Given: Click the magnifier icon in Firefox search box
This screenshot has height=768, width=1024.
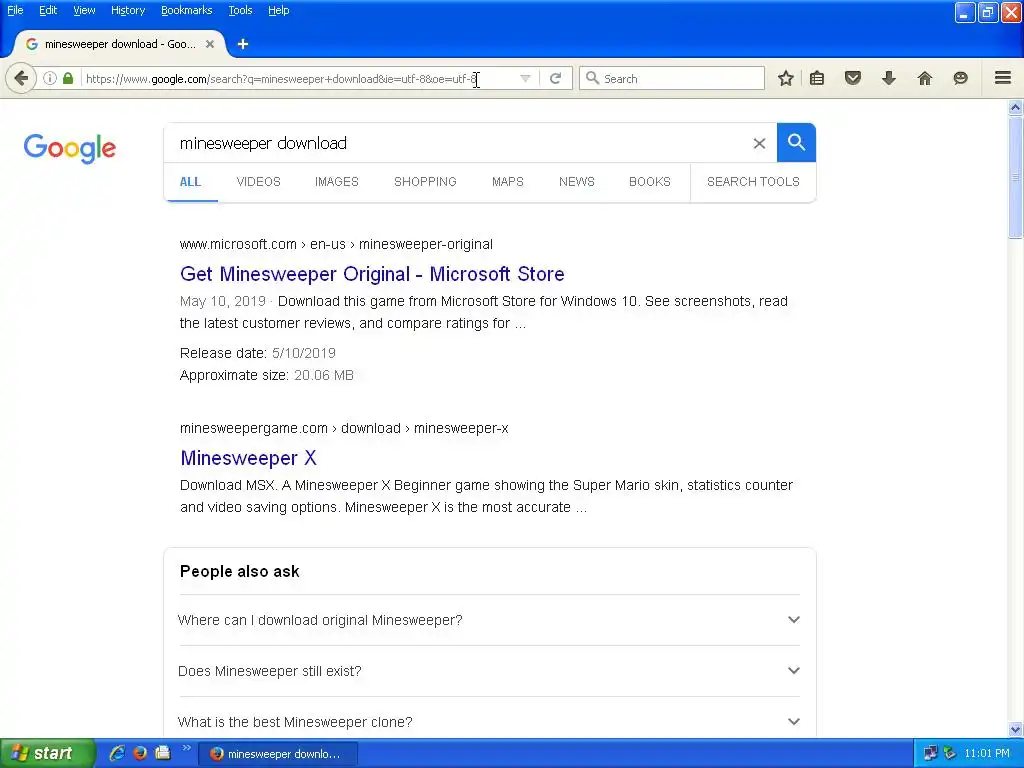Looking at the screenshot, I should [x=592, y=78].
